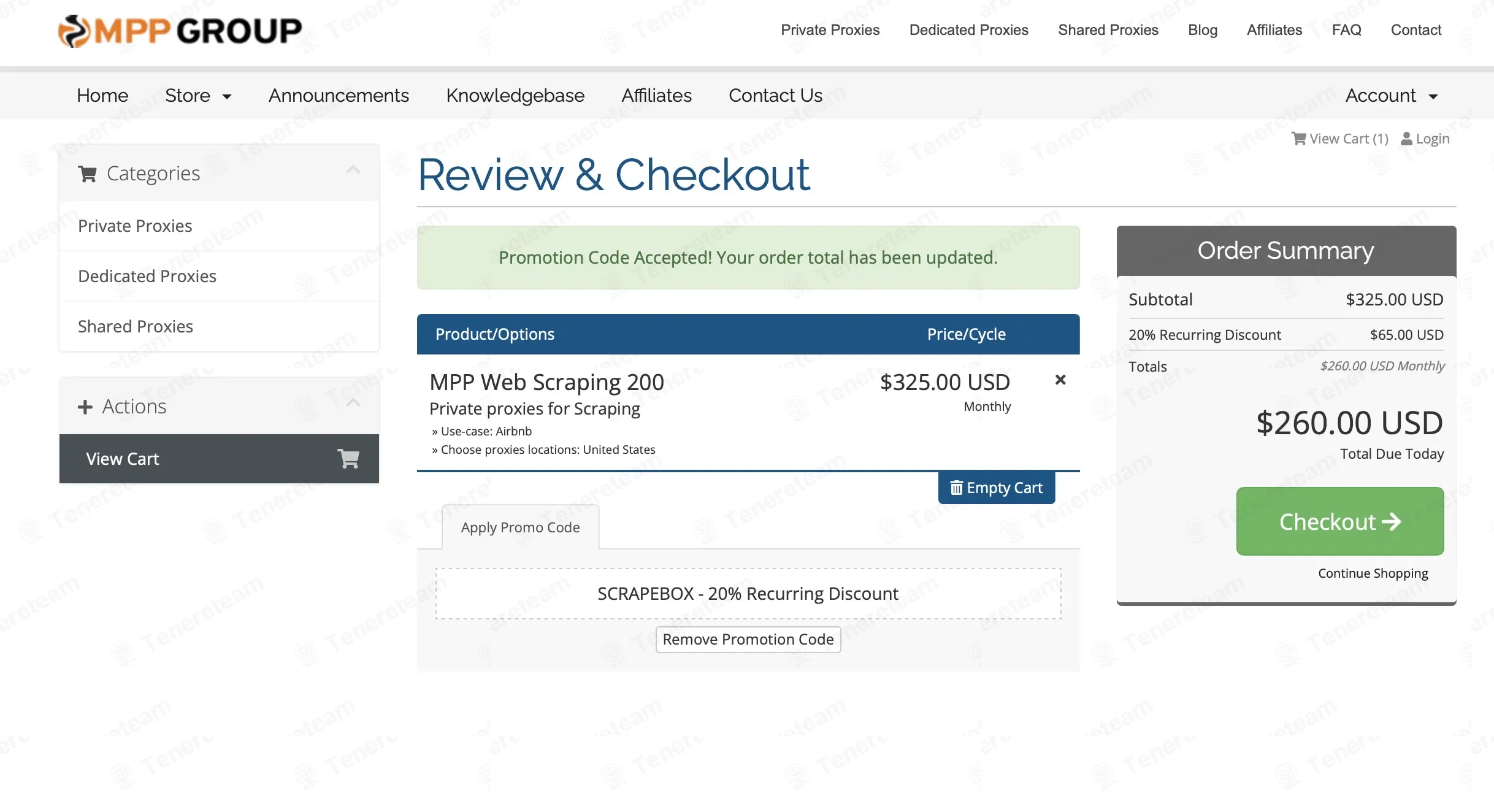Viewport: 1494px width, 812px height.
Task: Click the user icon next to Login
Action: [1407, 139]
